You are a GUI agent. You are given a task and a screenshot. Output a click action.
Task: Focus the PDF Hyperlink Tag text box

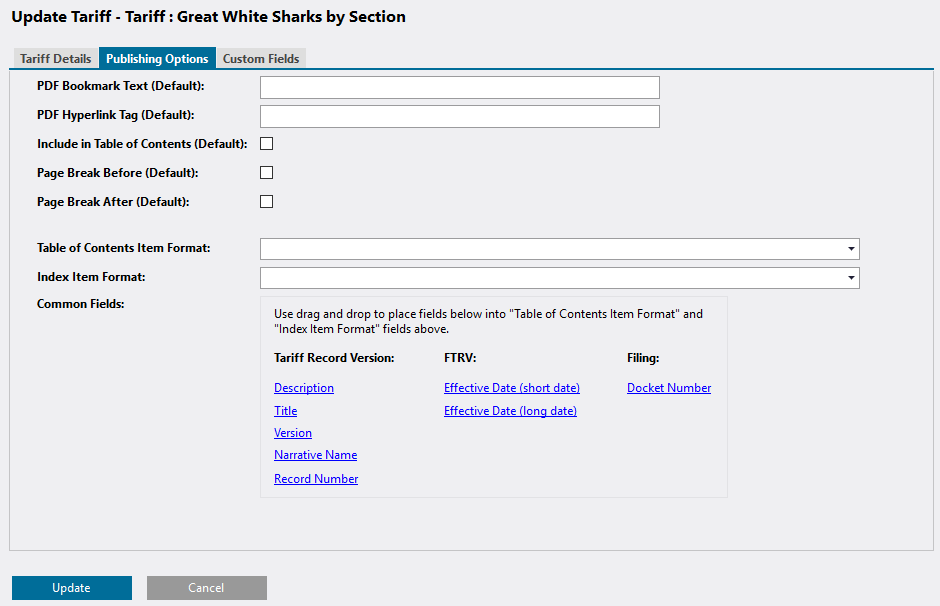coord(460,116)
